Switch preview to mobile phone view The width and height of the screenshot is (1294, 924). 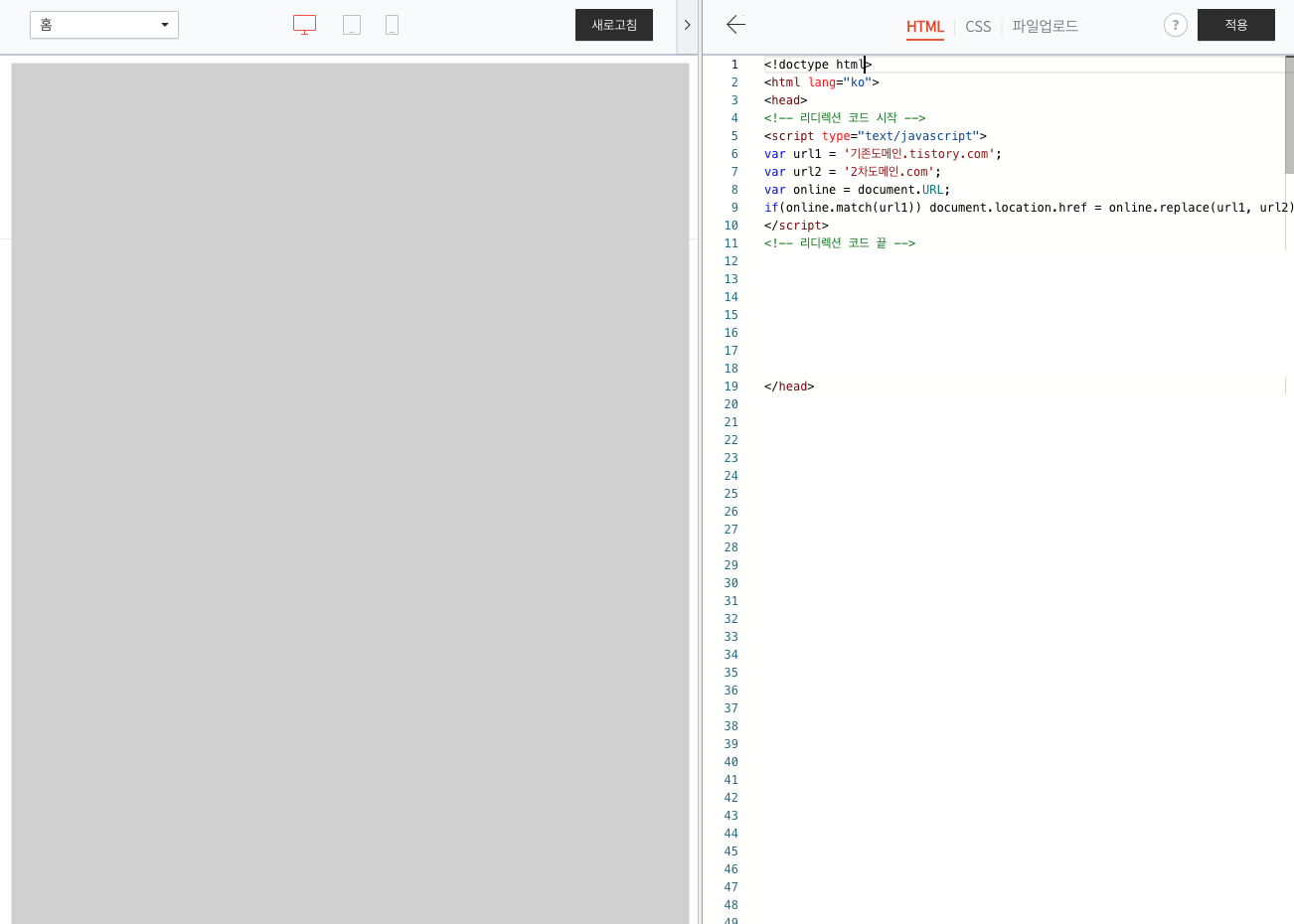[x=393, y=25]
